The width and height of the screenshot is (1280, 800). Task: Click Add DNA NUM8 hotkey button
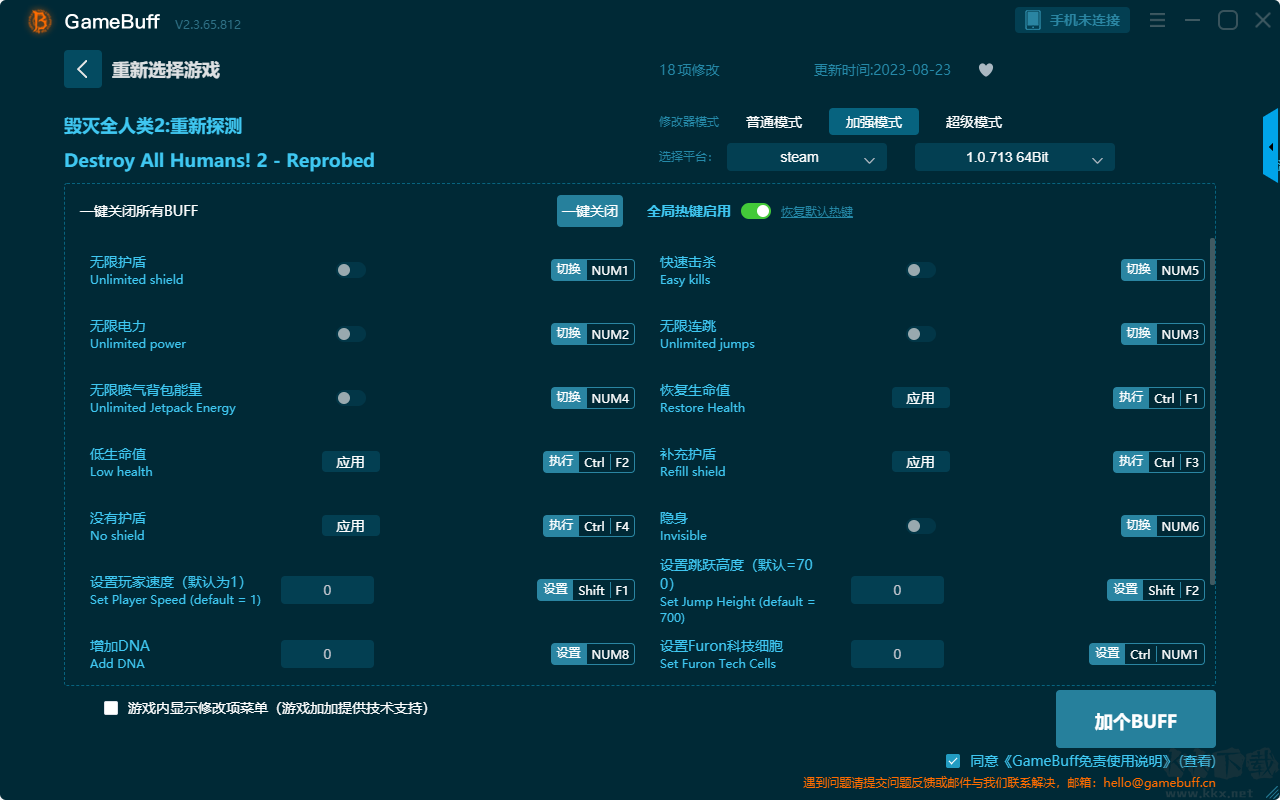point(593,654)
